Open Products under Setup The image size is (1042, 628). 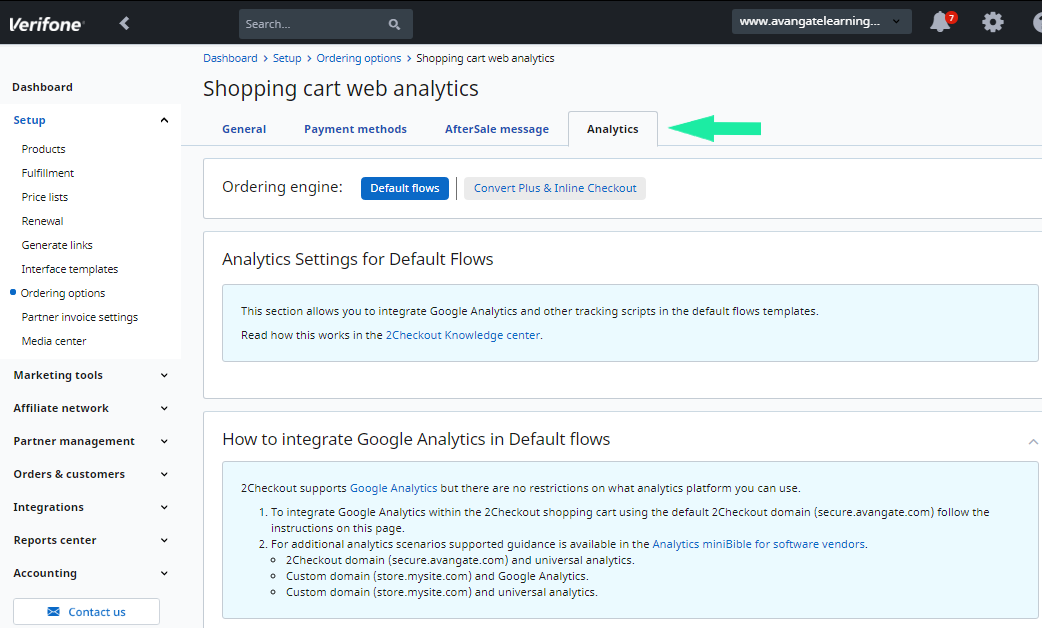[x=43, y=149]
